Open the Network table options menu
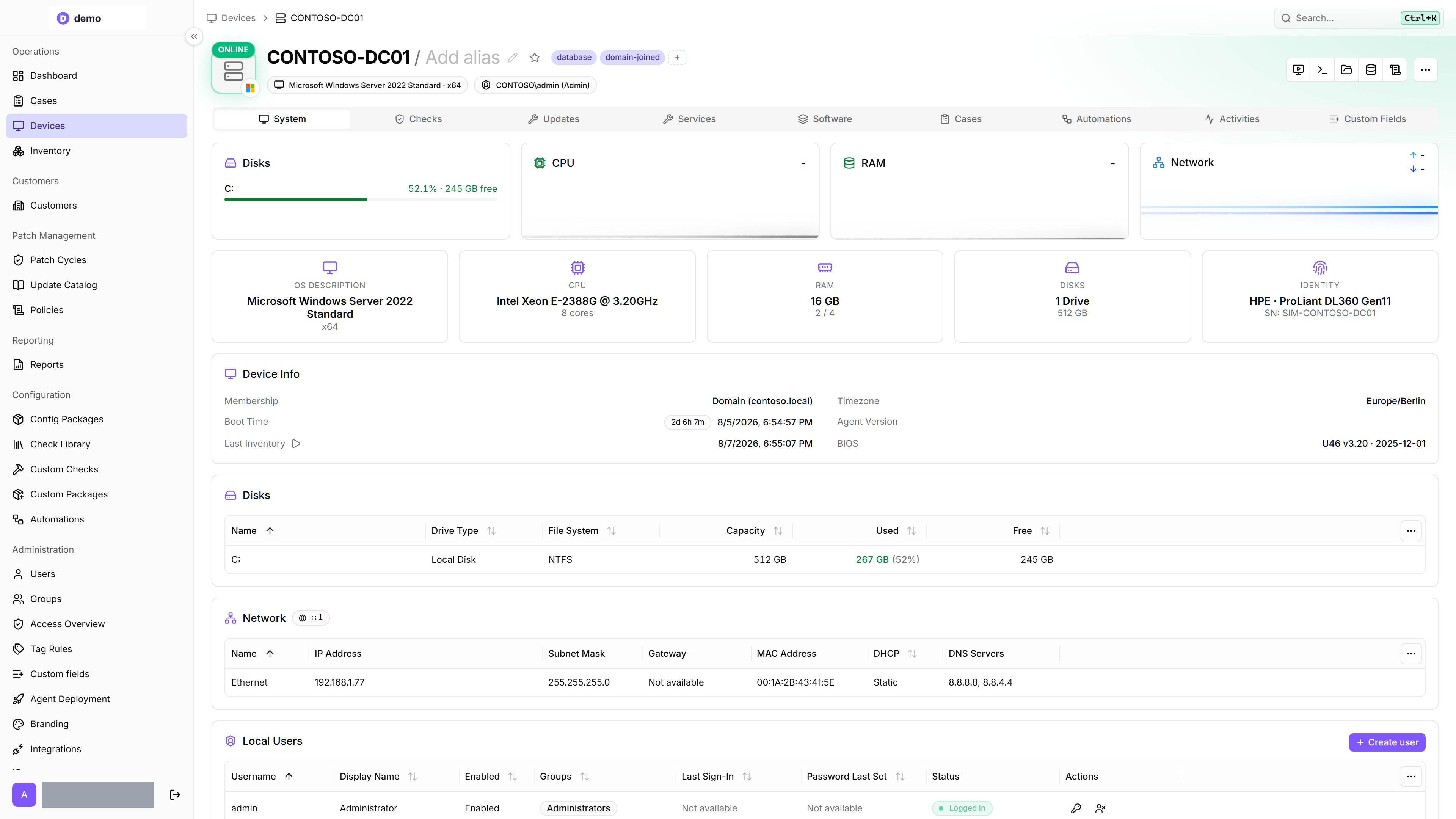1456x819 pixels. point(1411,653)
